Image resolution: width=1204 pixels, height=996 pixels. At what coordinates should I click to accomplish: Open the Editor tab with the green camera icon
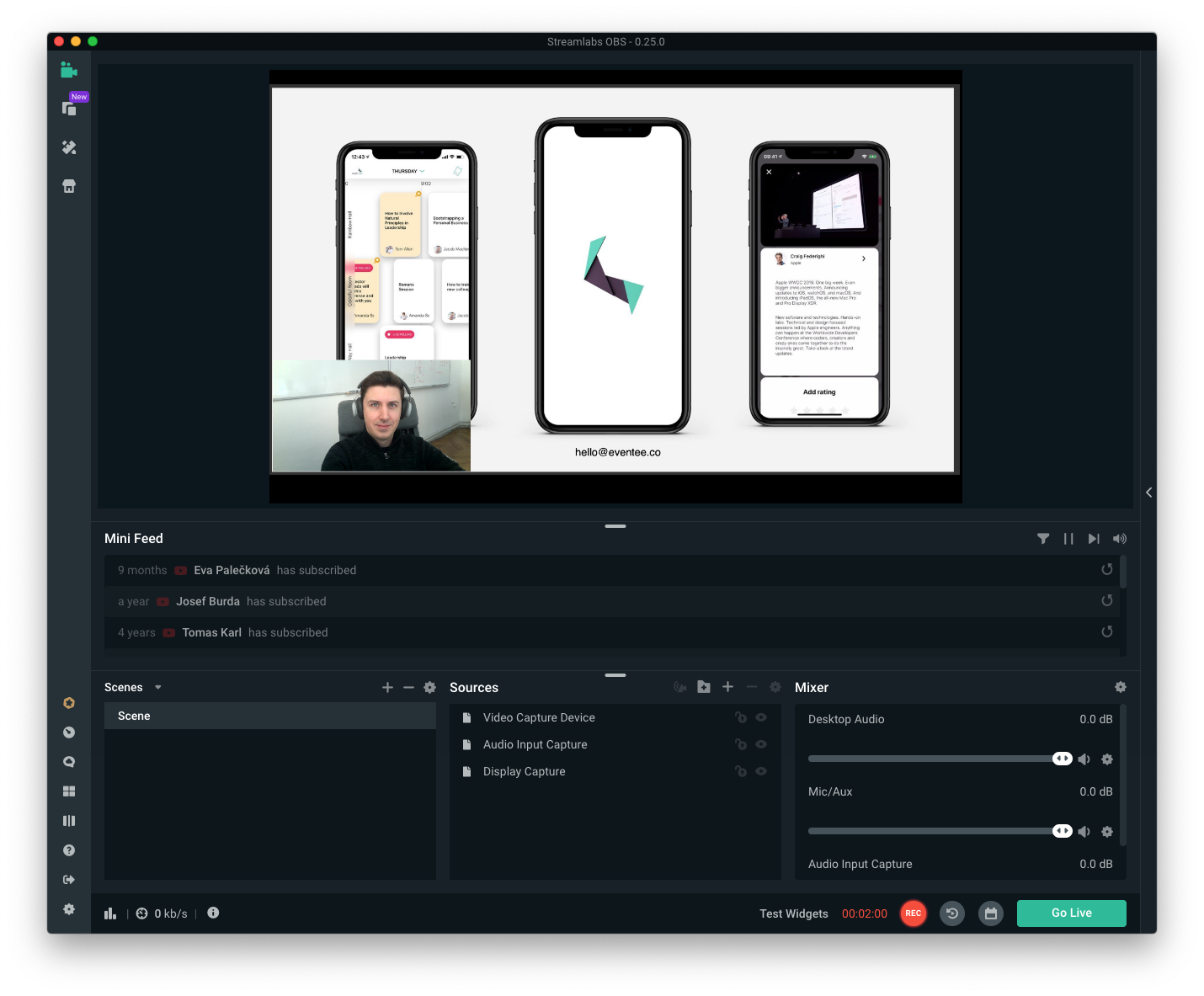[x=69, y=70]
